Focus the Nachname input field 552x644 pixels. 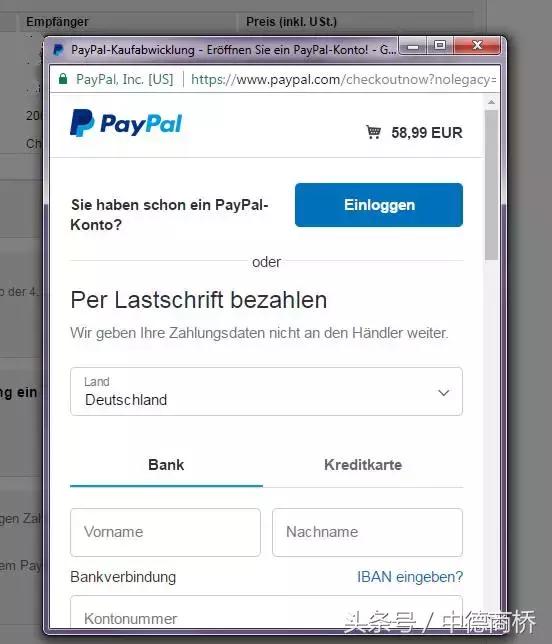(x=367, y=532)
